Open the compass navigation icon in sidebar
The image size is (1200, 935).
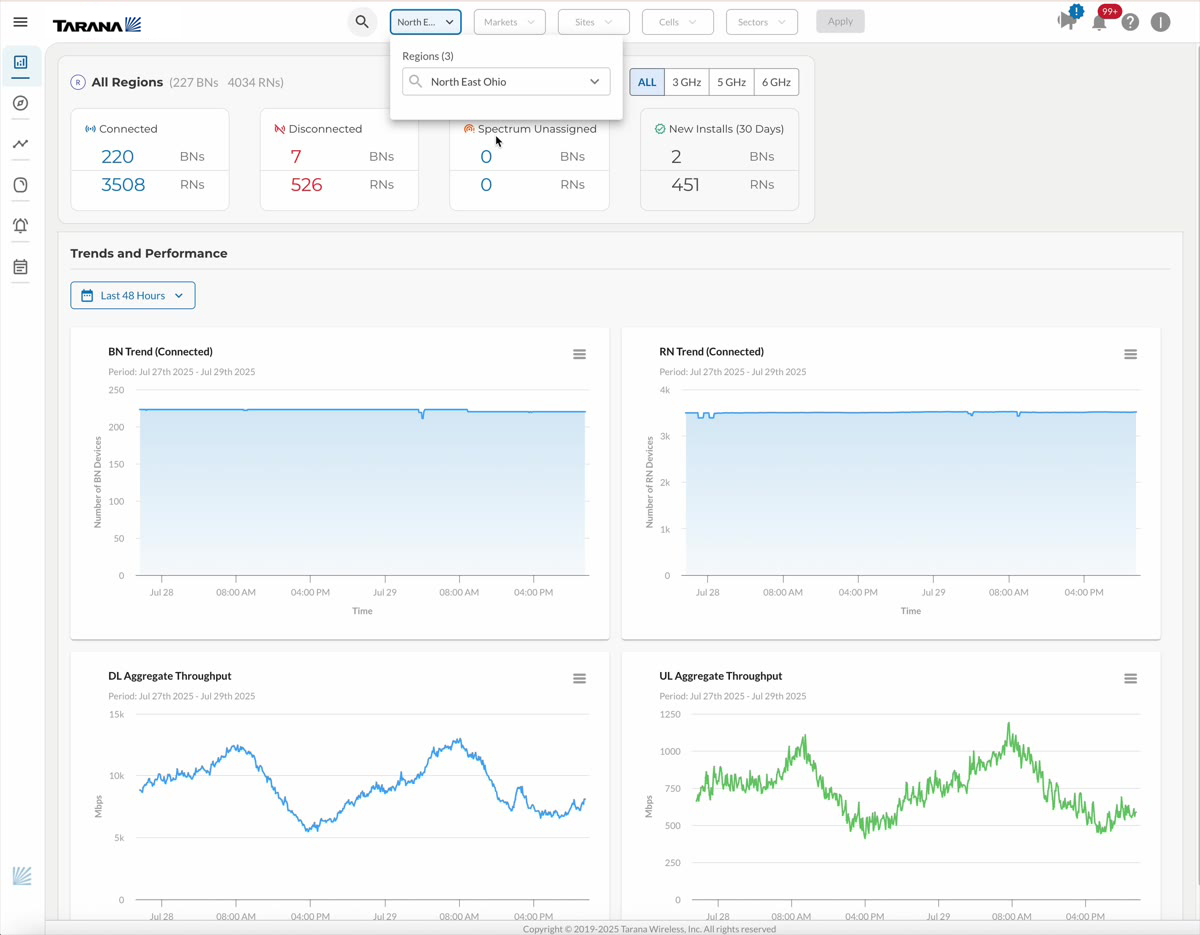pyautogui.click(x=20, y=103)
